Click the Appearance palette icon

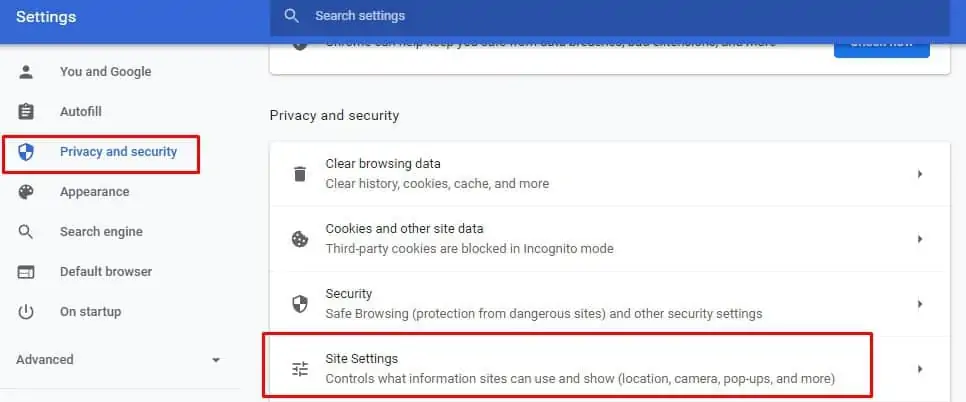pos(27,192)
